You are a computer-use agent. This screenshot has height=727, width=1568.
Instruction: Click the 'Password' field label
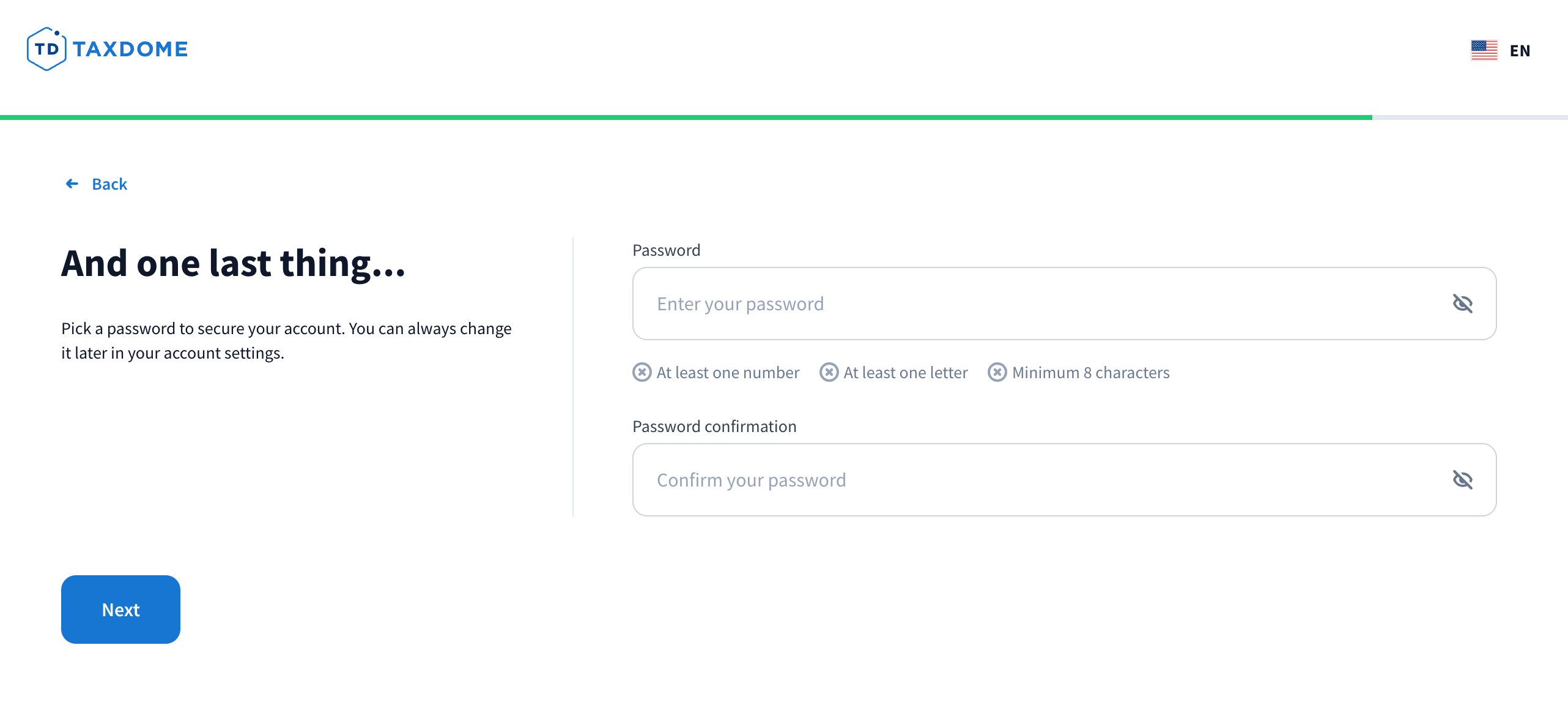pos(666,250)
